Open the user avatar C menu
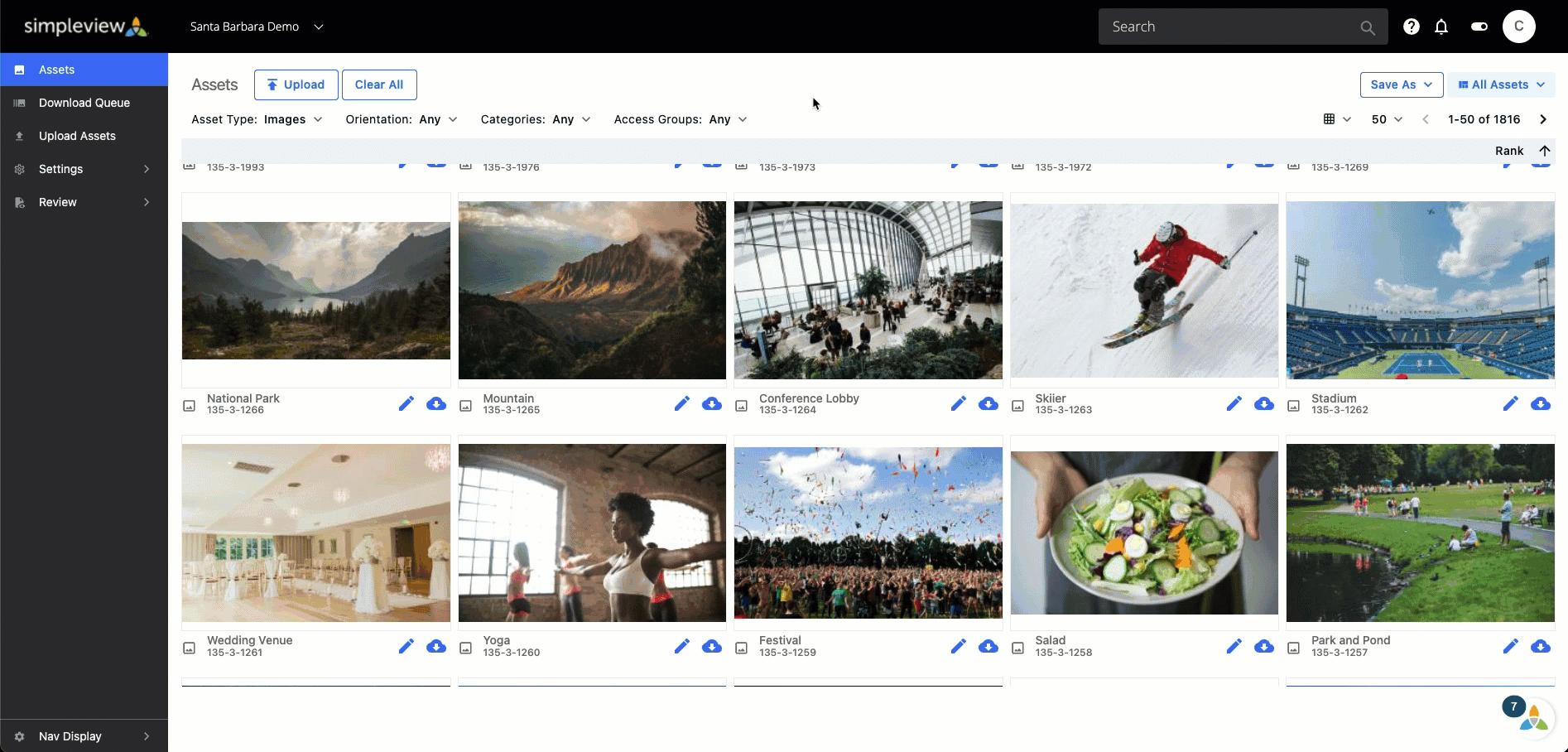Viewport: 1568px width, 752px height. pyautogui.click(x=1519, y=27)
